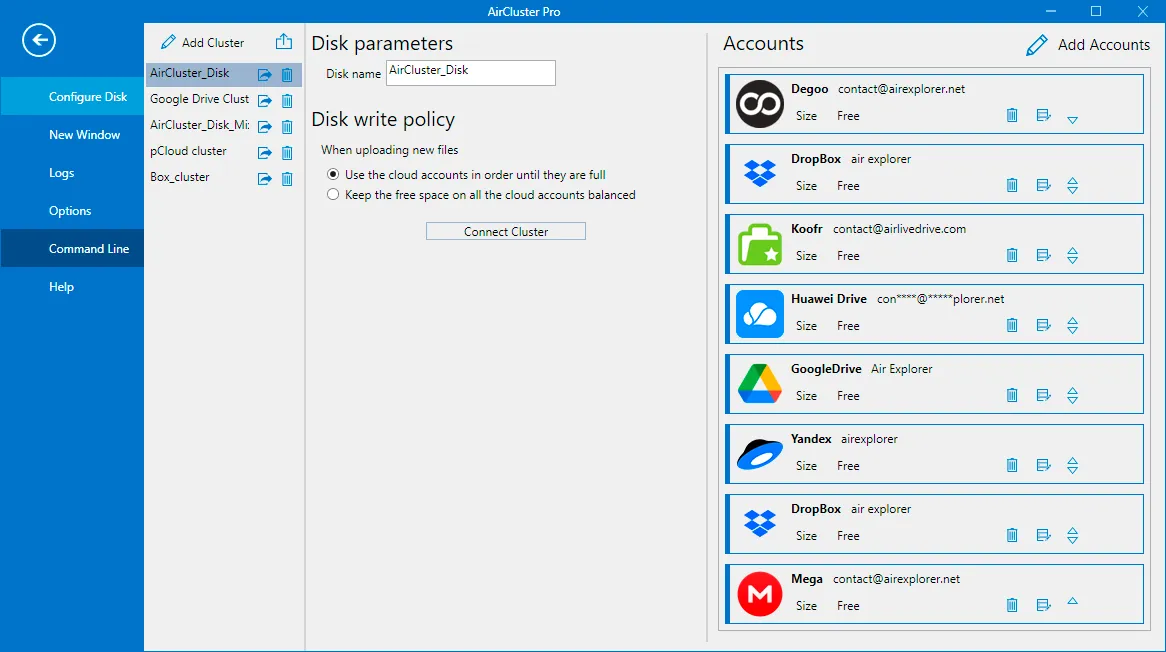Click the Connect Cluster button

506,231
